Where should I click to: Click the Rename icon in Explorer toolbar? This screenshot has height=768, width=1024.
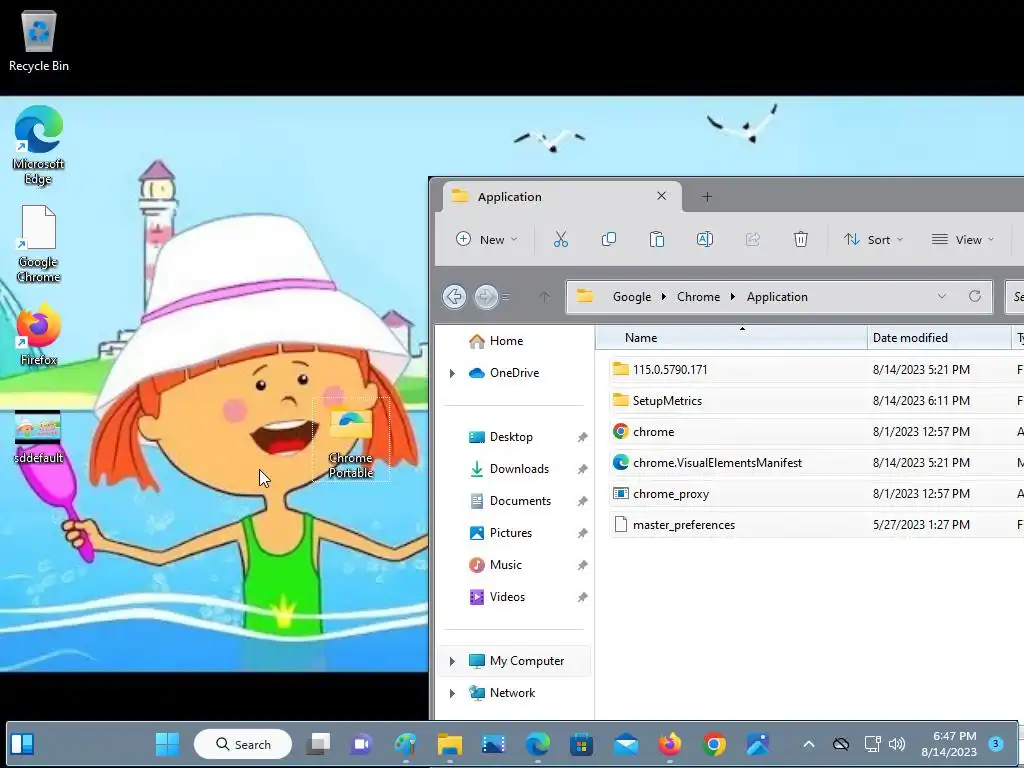click(x=705, y=240)
